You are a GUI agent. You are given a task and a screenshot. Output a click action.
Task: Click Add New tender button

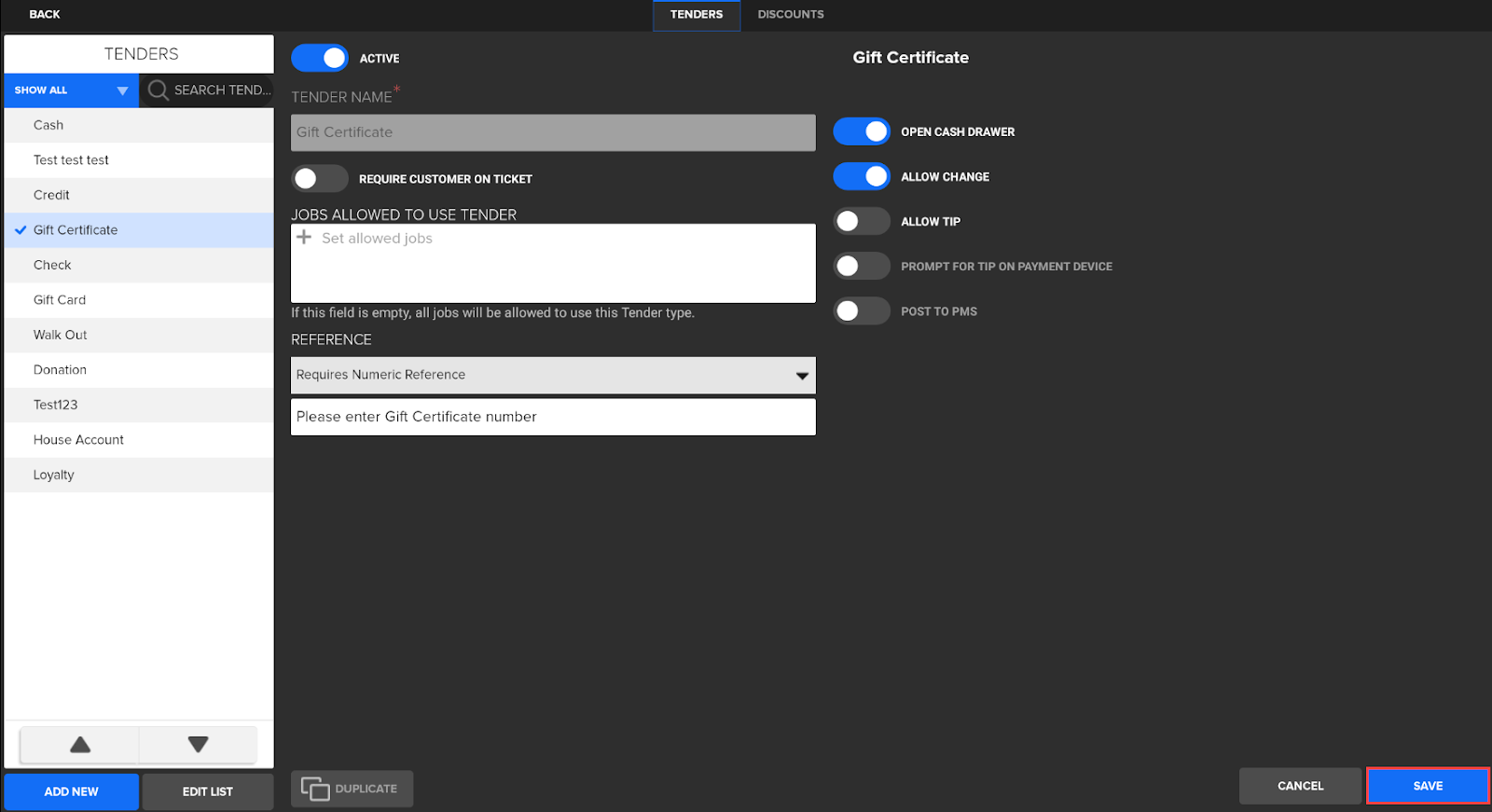coord(71,791)
